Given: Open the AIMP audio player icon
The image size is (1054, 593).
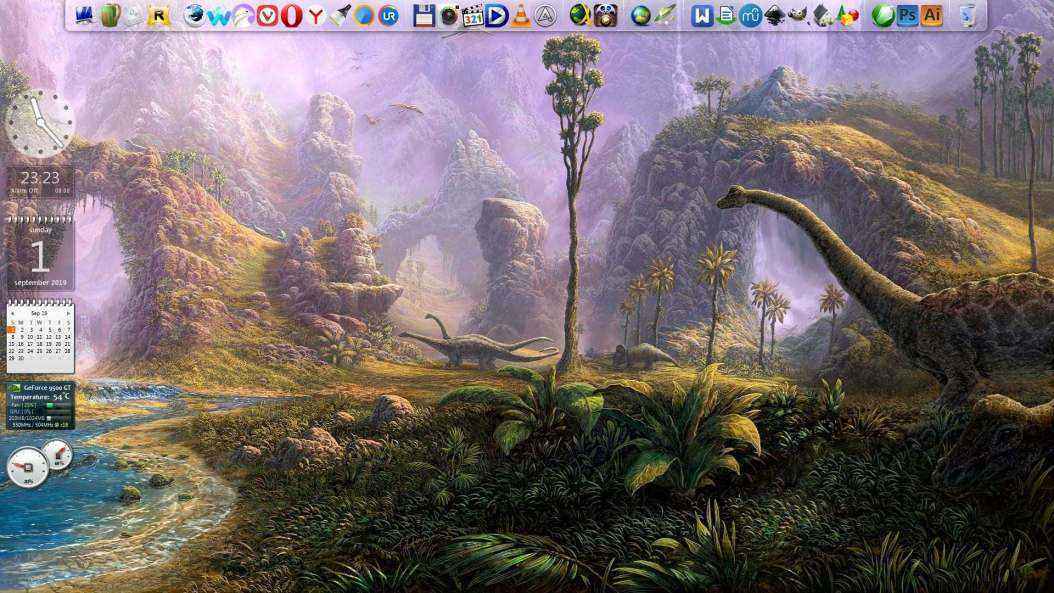Looking at the screenshot, I should click(x=545, y=15).
